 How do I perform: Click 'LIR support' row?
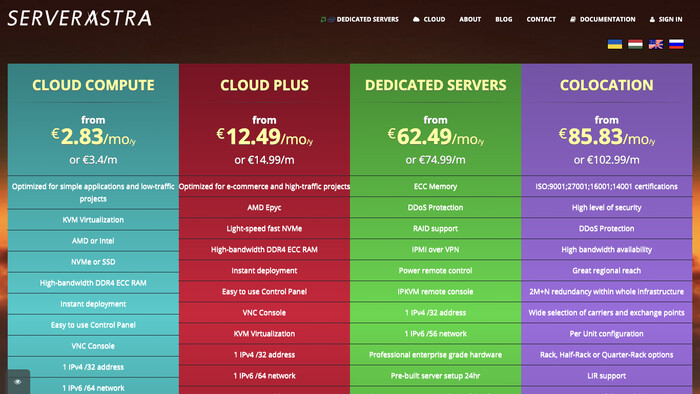[607, 375]
